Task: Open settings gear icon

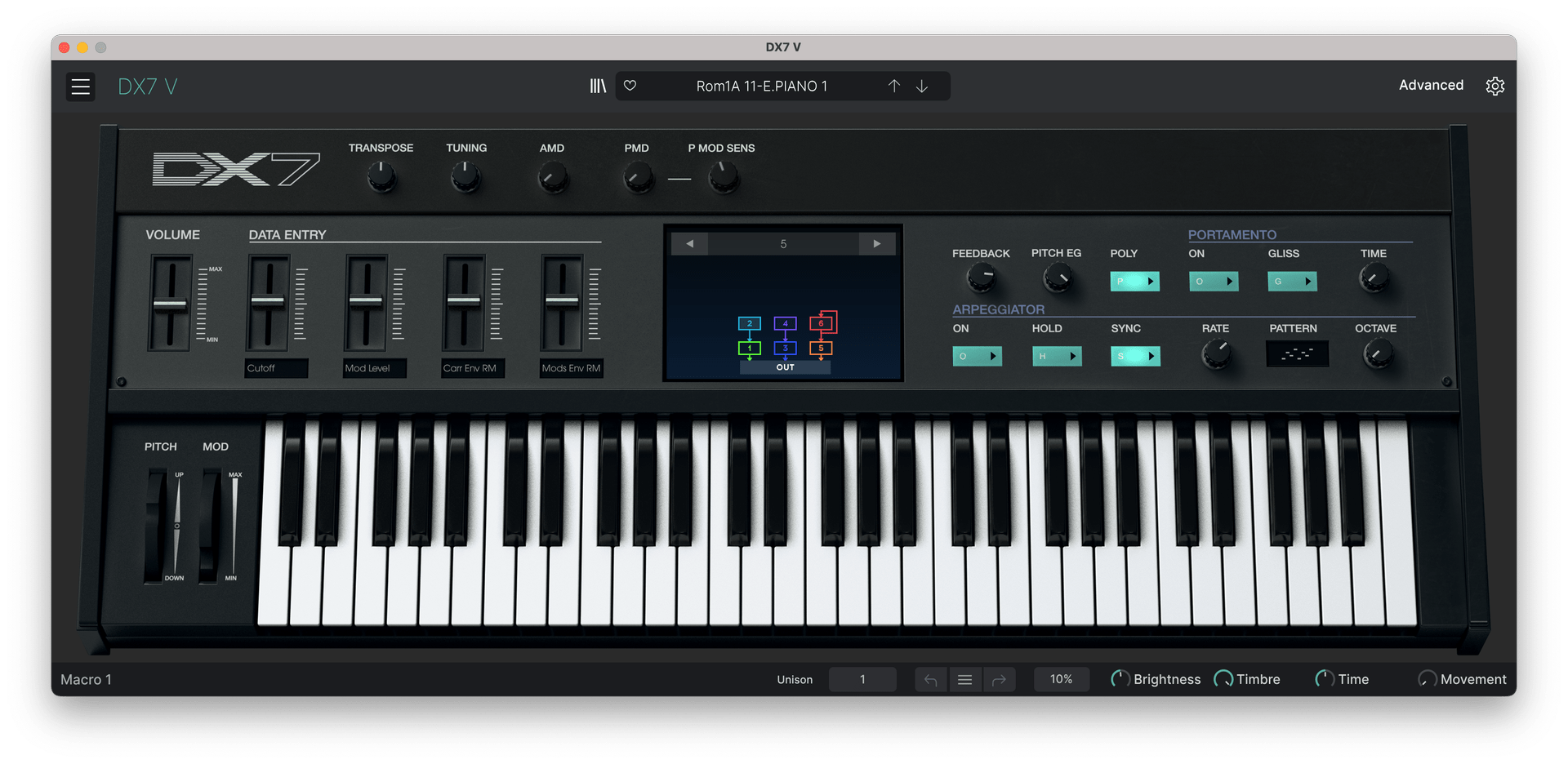Action: tap(1494, 86)
